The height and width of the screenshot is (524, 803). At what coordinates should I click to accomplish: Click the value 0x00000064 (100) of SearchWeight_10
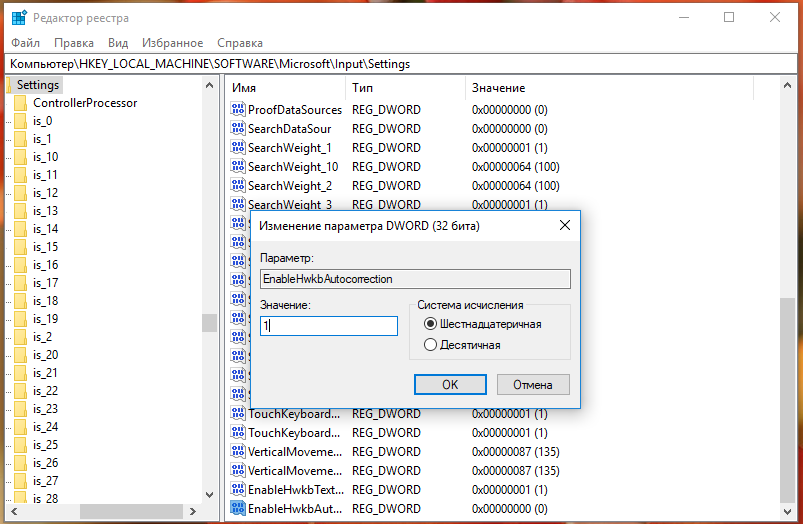point(515,166)
